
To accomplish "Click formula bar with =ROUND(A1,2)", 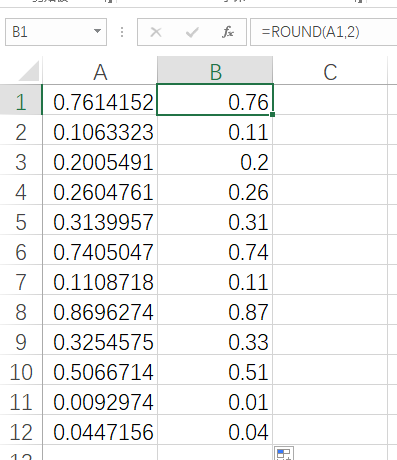I will coord(323,32).
